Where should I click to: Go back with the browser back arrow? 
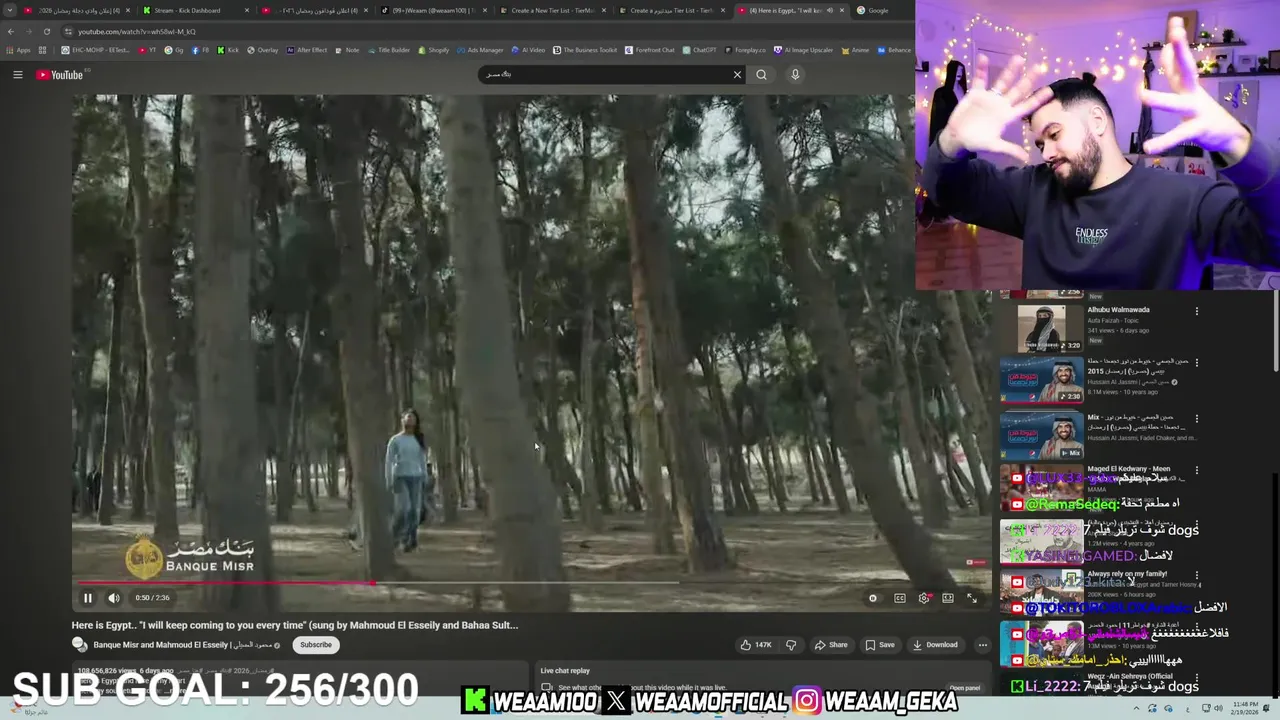click(11, 31)
